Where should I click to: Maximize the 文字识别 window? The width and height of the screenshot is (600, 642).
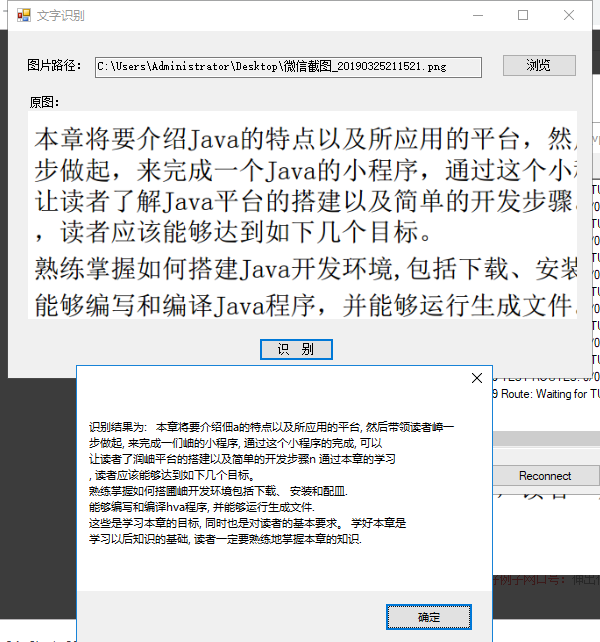coord(523,16)
